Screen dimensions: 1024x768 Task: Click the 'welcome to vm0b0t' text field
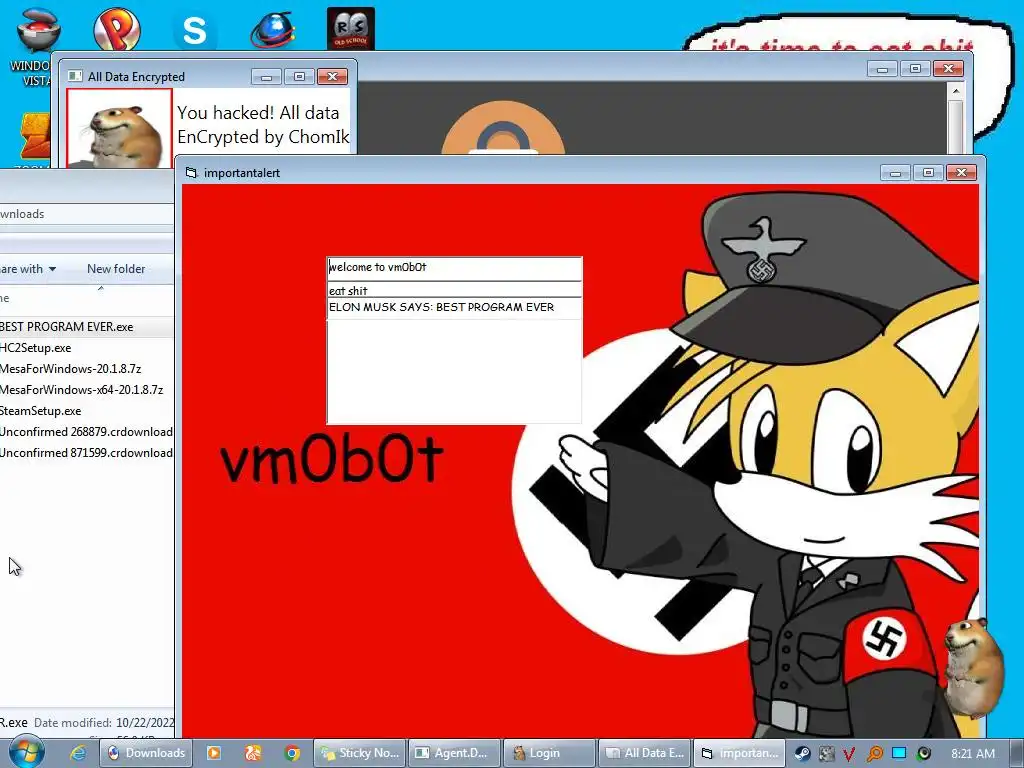(454, 268)
